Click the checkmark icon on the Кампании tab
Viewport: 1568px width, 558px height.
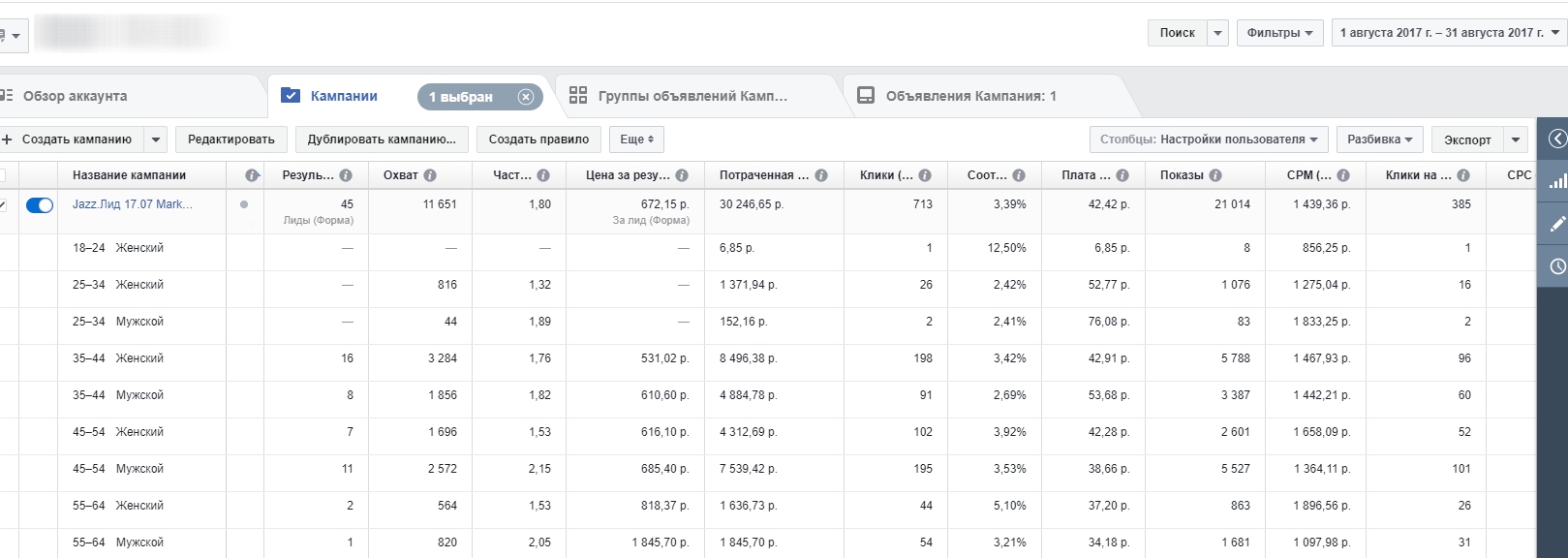291,95
